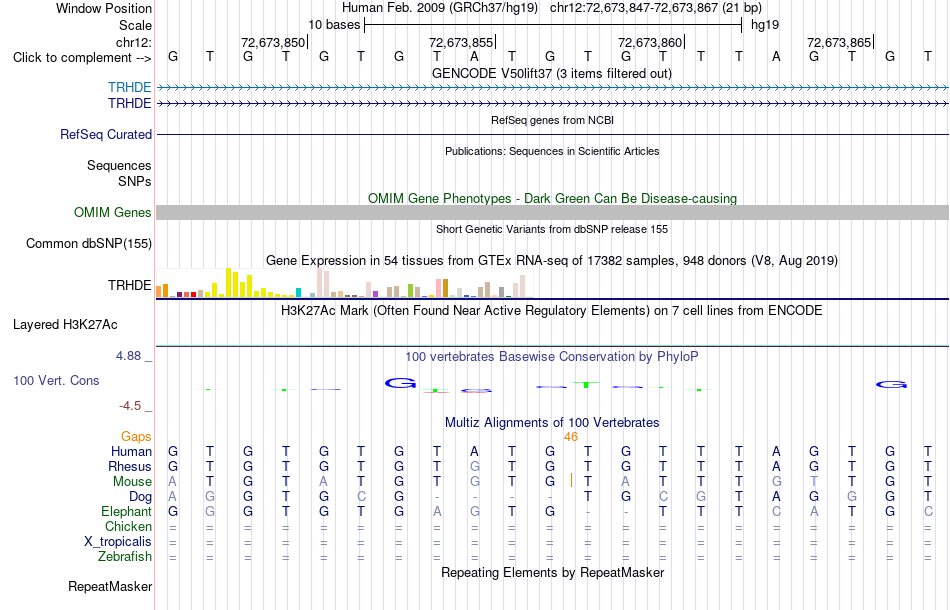
Task: Click the Scale label
Action: pos(135,25)
